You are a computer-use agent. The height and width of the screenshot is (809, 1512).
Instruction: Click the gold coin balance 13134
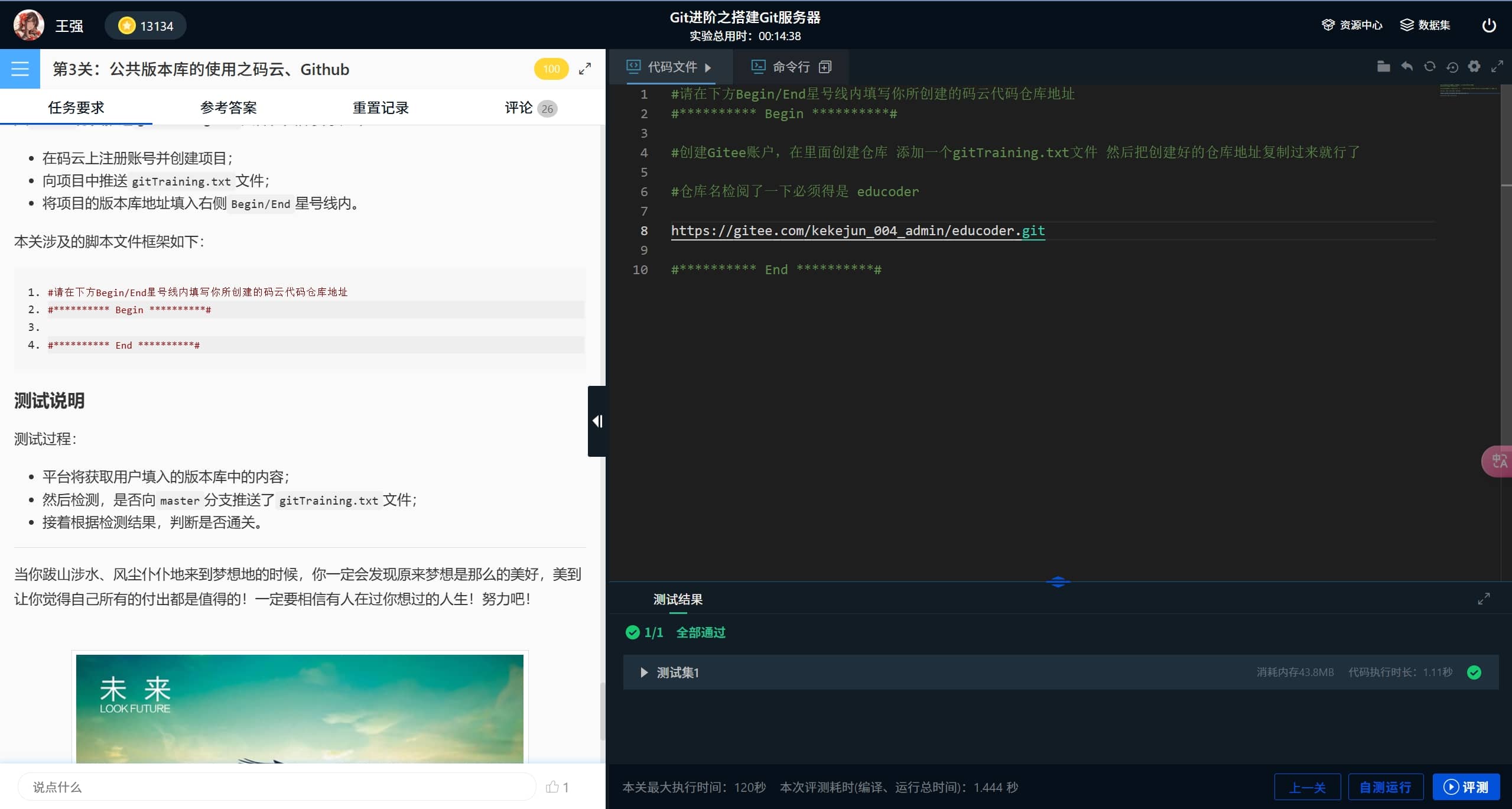pyautogui.click(x=146, y=25)
